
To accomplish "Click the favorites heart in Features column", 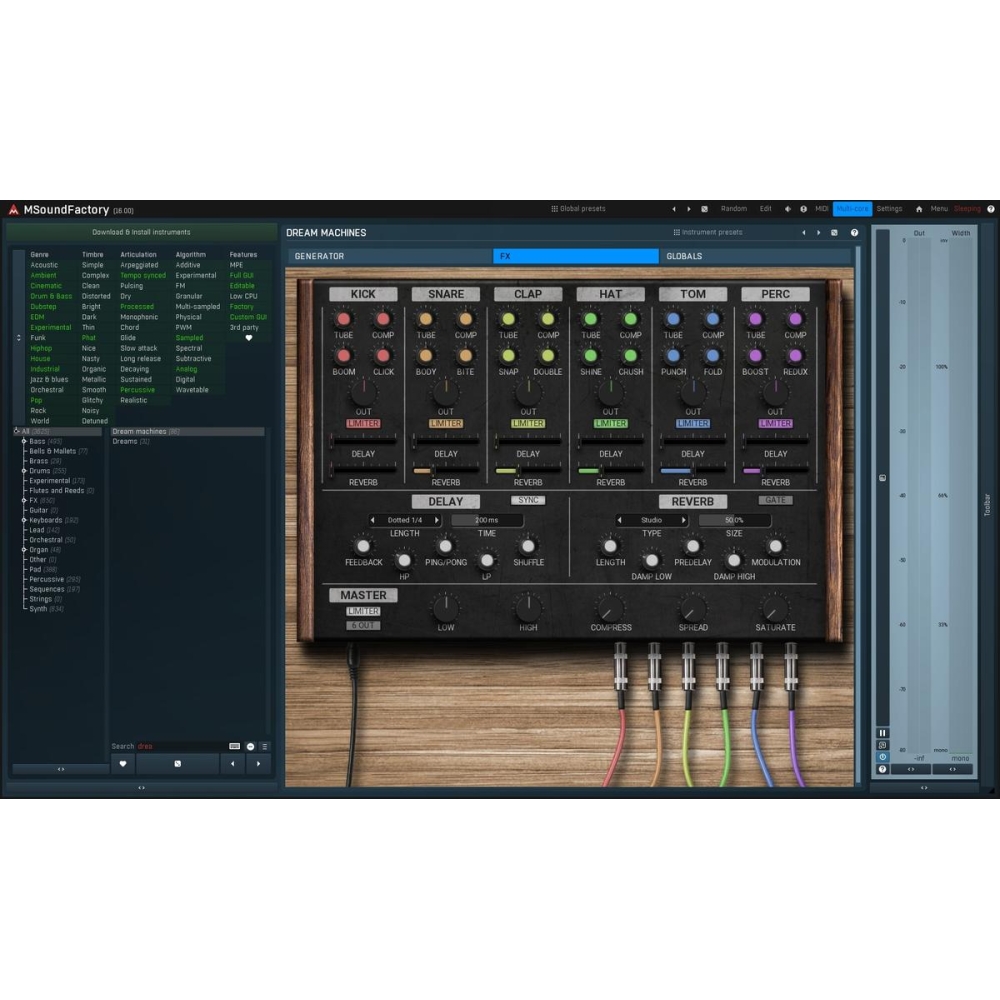I will (249, 338).
